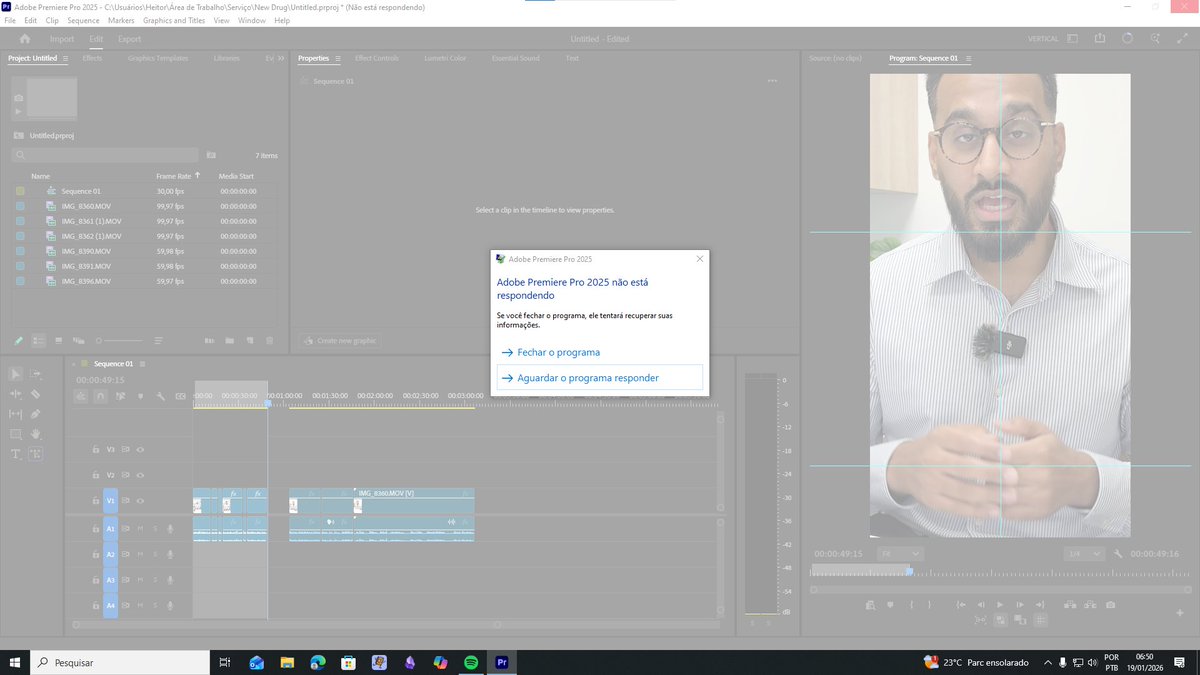Image resolution: width=1200 pixels, height=675 pixels.
Task: Click the captions track CC icon
Action: tap(181, 396)
